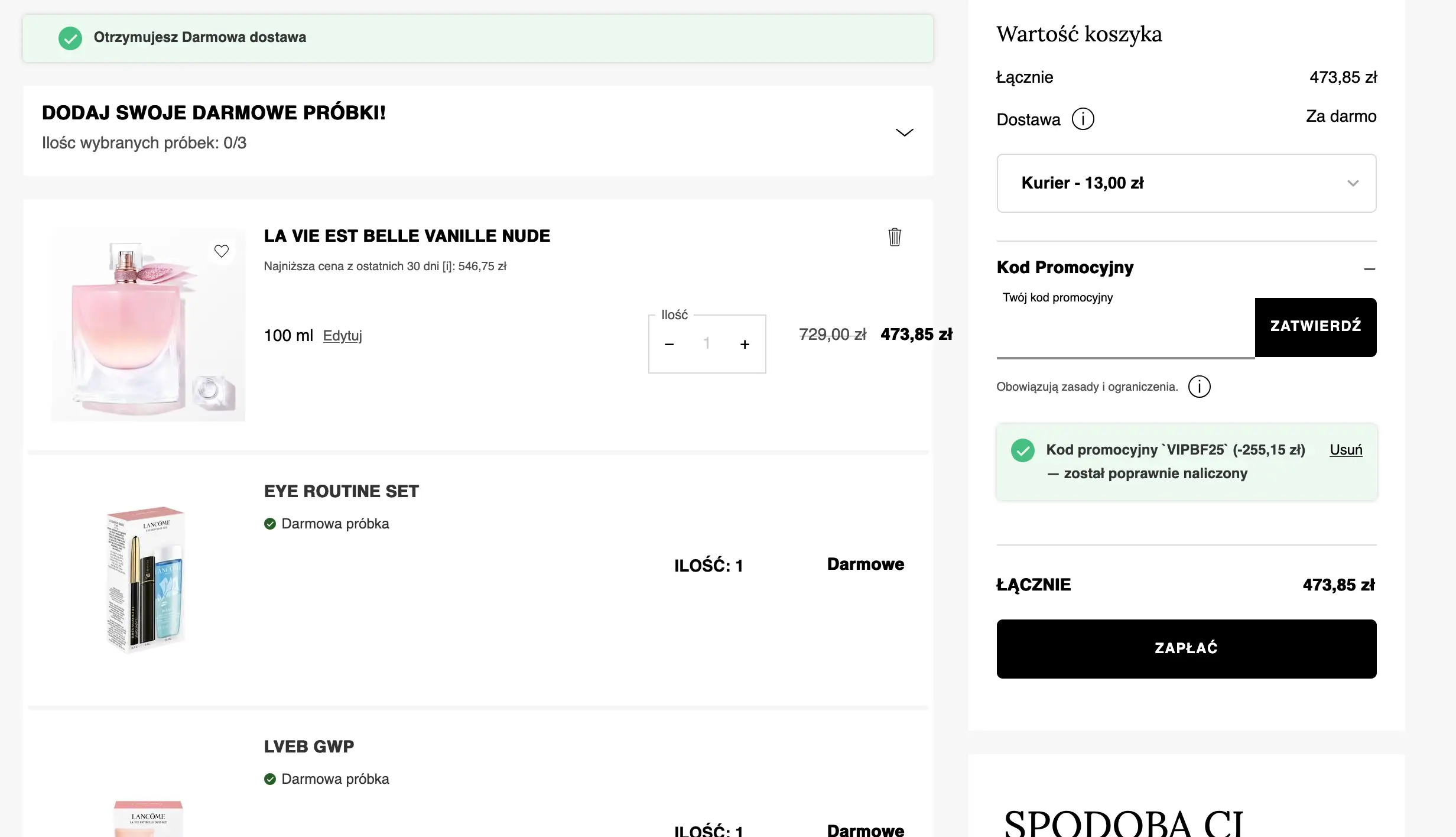Increase quantity with the plus button
This screenshot has height=837, width=1456.
745,344
